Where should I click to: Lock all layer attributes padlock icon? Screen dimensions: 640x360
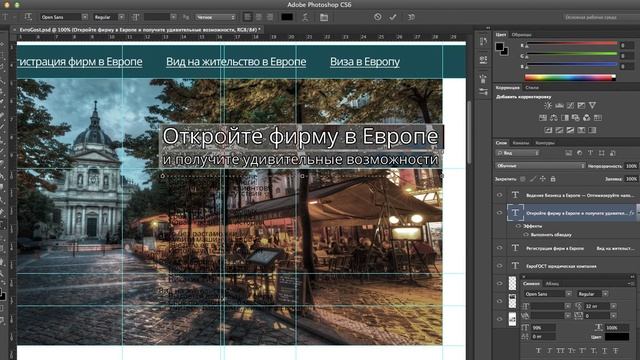click(553, 179)
